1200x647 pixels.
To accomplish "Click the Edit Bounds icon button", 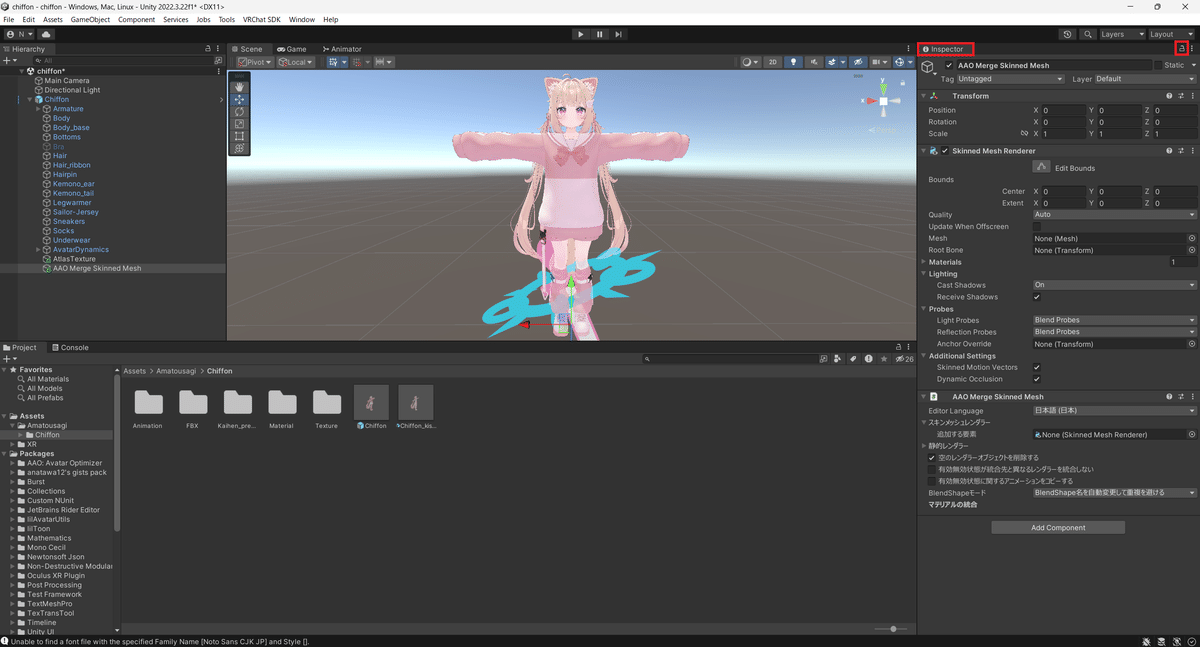I will pyautogui.click(x=1042, y=167).
